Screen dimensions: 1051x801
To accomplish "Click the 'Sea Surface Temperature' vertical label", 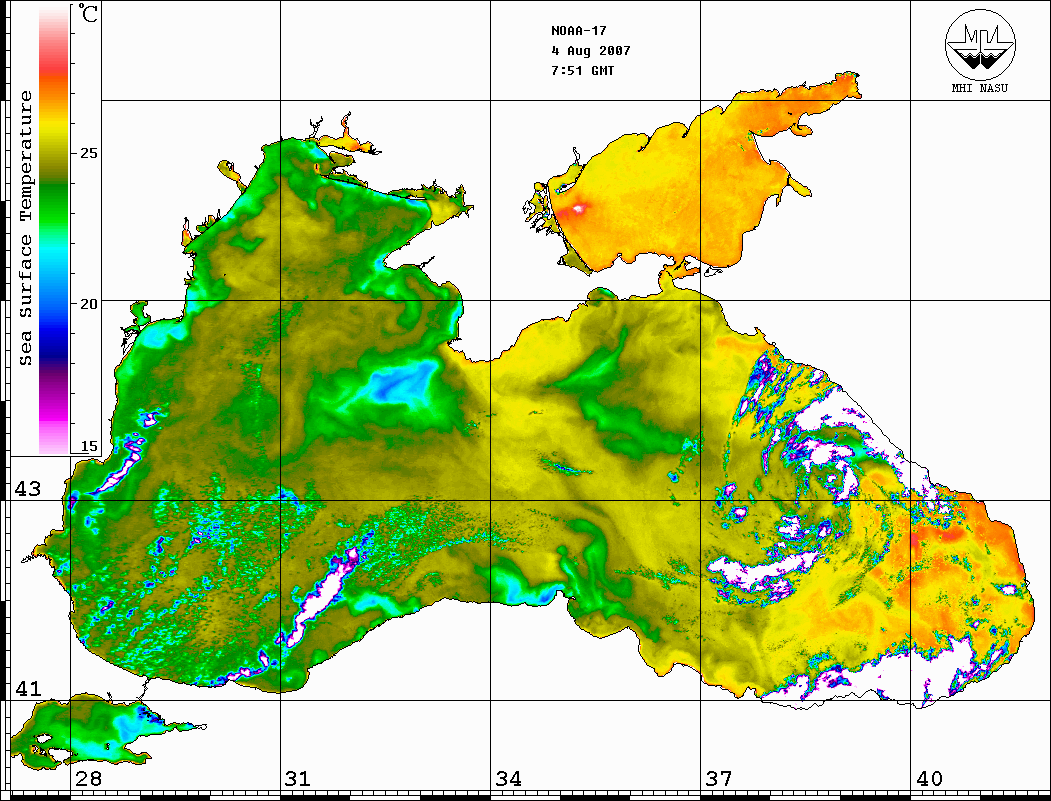I will point(25,229).
